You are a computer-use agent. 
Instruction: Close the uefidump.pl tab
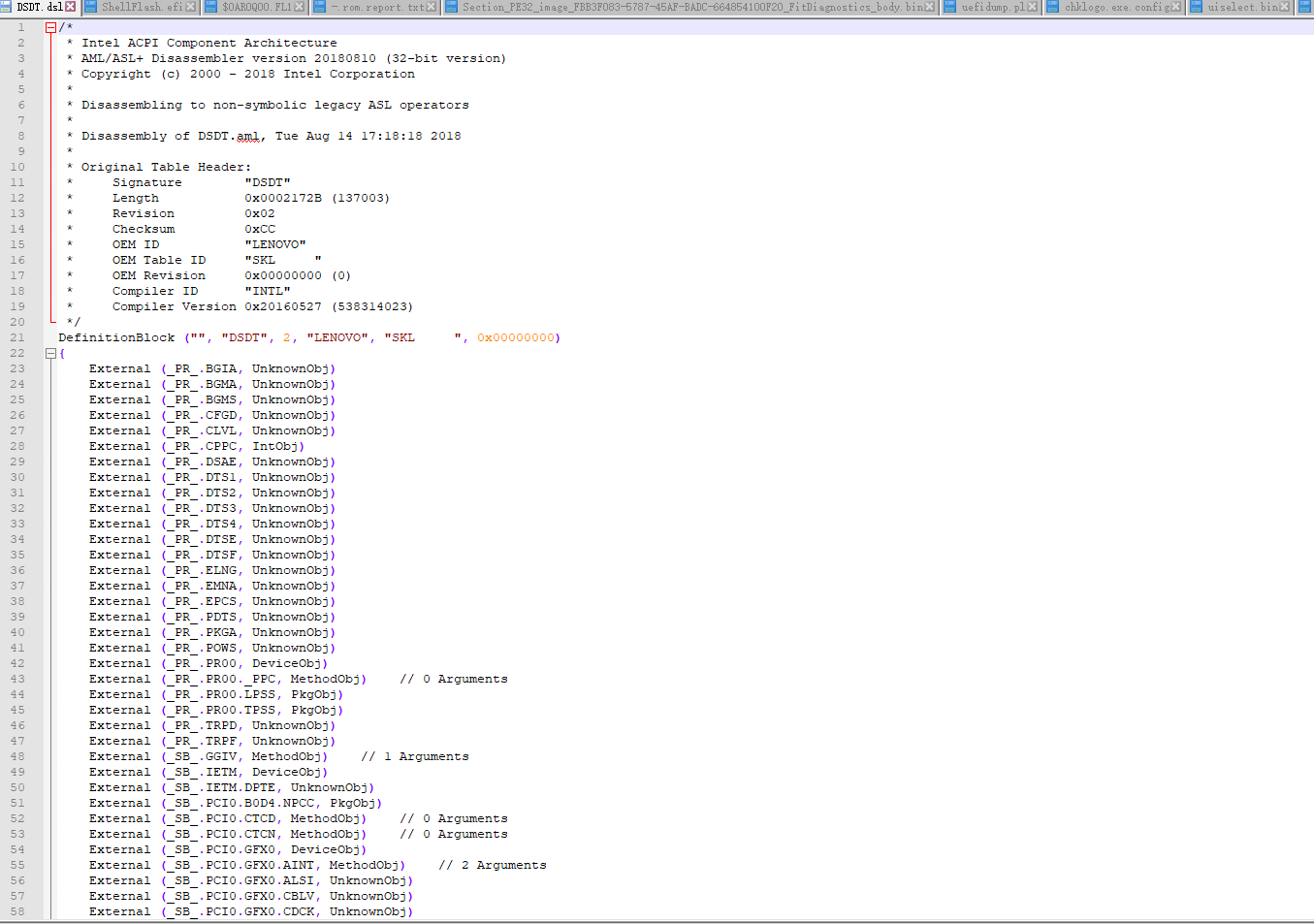[1033, 7]
